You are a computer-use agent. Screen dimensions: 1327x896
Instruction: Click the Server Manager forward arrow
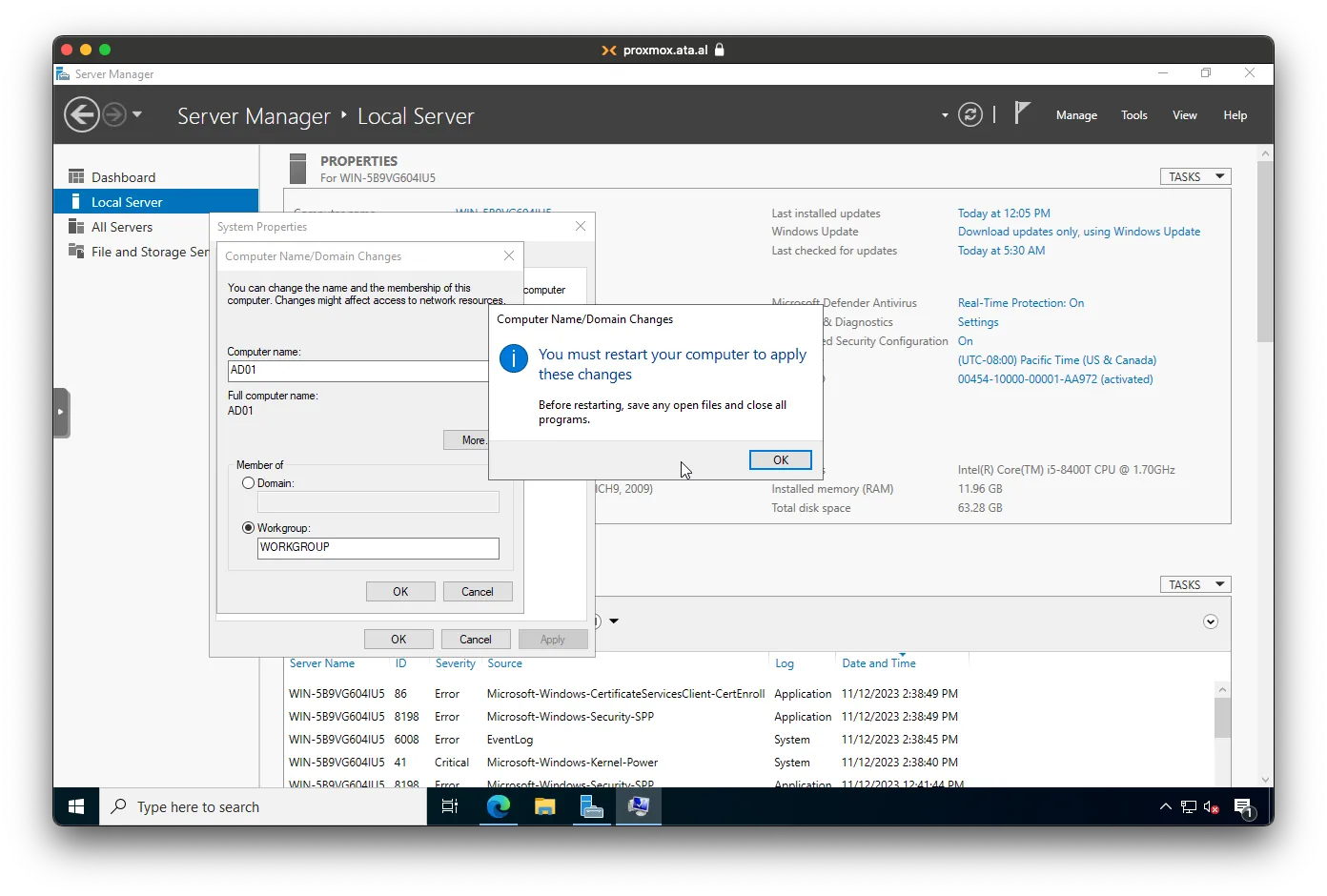[114, 115]
